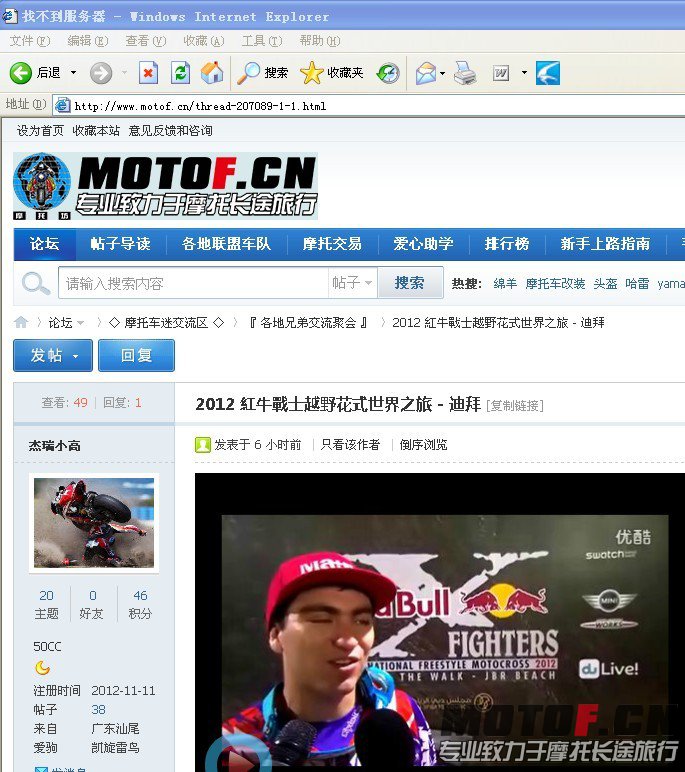The width and height of the screenshot is (685, 772).
Task: Open the 发帖 button dropdown
Action: pyautogui.click(x=75, y=355)
